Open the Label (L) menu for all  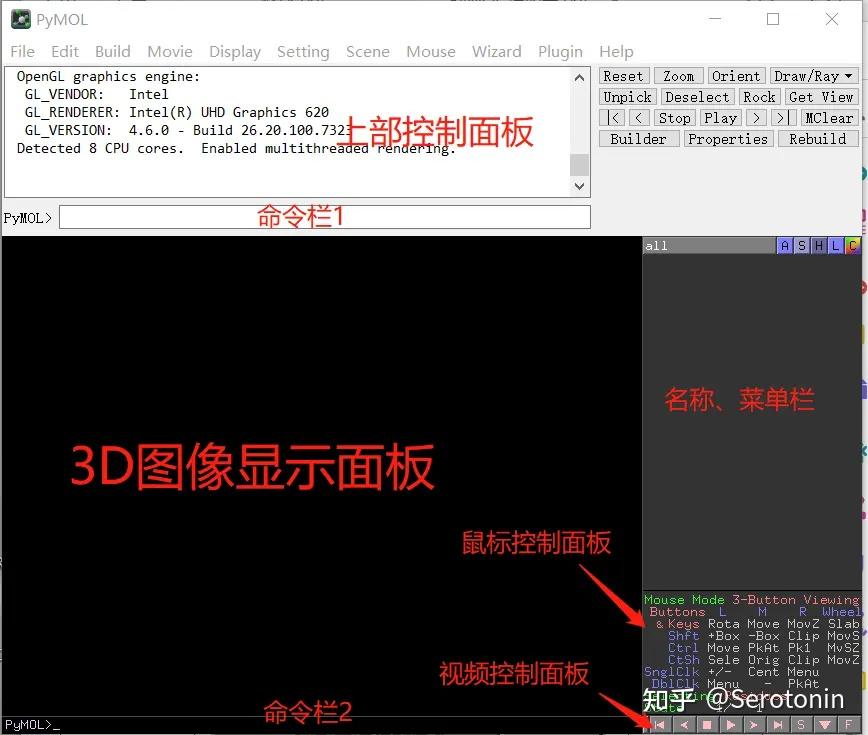tap(835, 246)
